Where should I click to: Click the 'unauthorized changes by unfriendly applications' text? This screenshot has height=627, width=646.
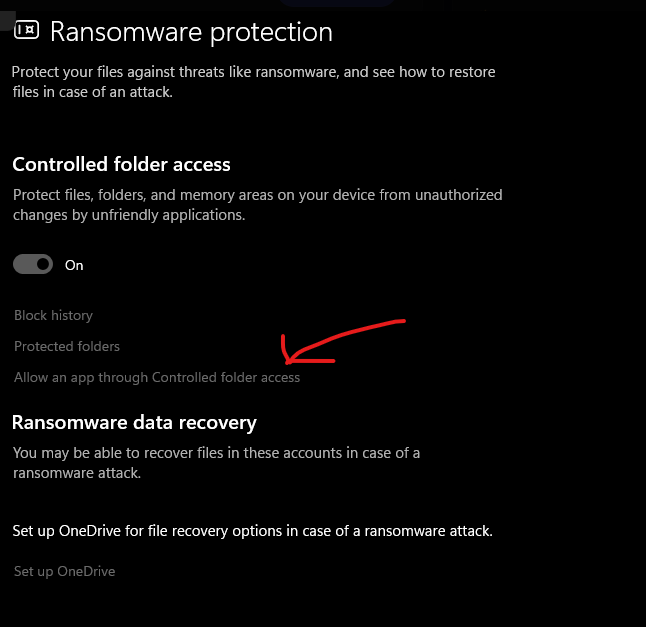coord(128,214)
